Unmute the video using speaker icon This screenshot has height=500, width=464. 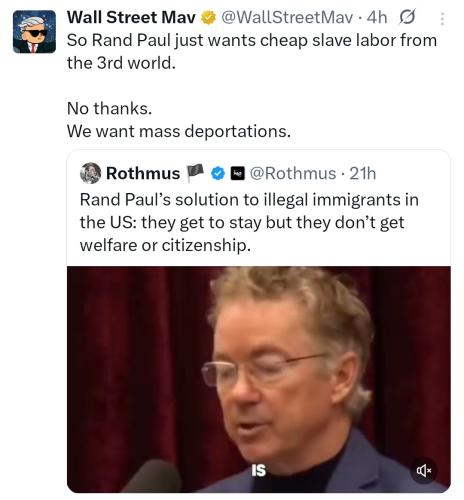(x=424, y=471)
